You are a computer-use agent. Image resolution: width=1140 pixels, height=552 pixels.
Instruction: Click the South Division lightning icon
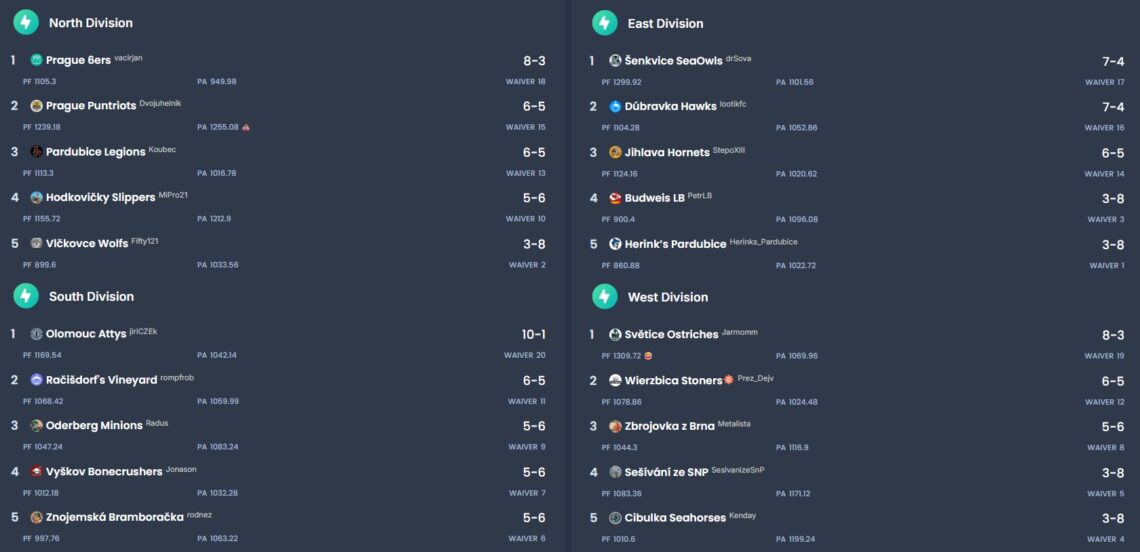point(26,296)
